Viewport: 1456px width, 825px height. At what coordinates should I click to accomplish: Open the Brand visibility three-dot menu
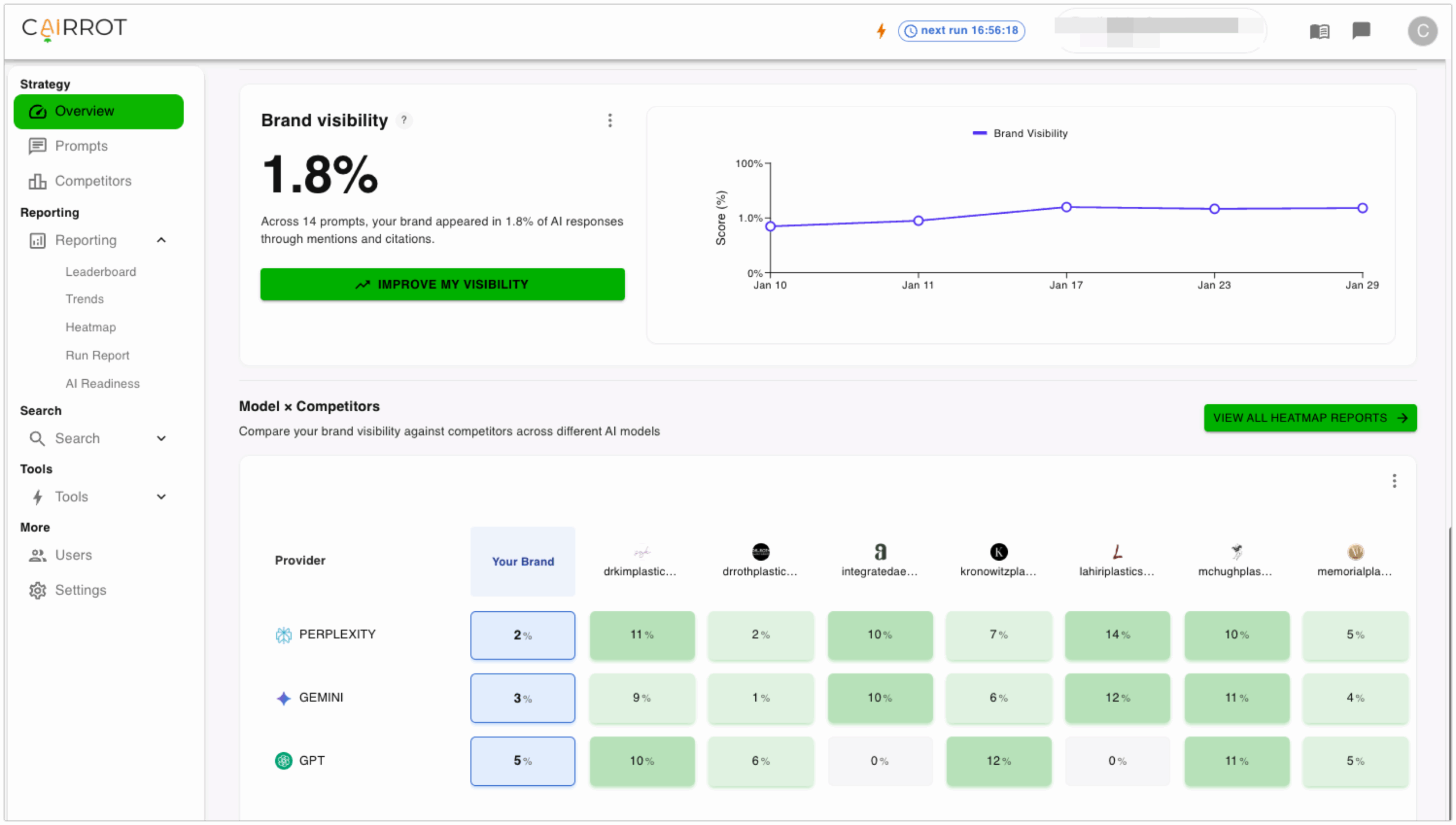[x=610, y=121]
